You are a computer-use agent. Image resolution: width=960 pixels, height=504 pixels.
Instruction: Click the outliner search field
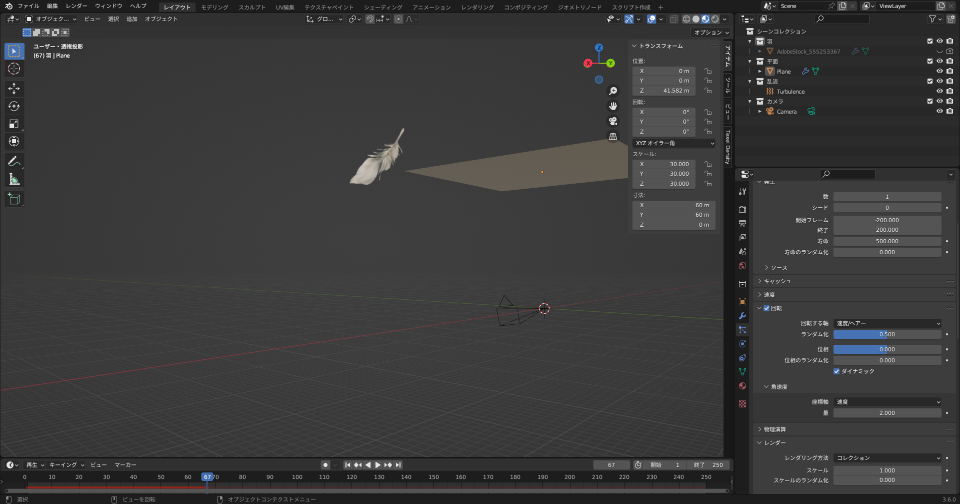[842, 19]
